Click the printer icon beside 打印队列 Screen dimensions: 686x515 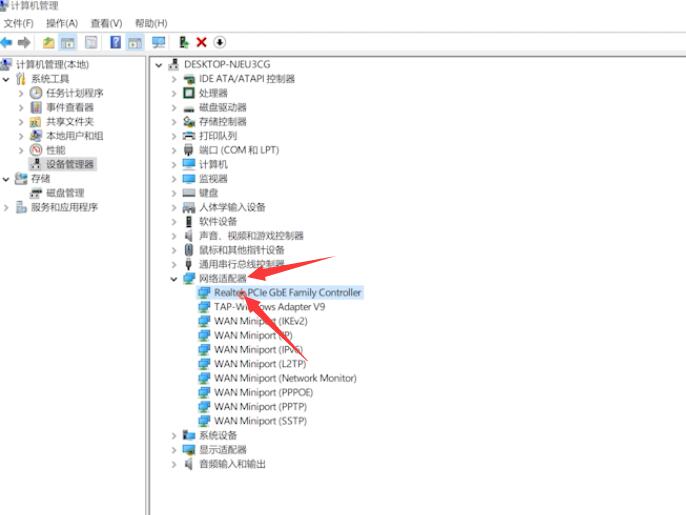click(189, 136)
